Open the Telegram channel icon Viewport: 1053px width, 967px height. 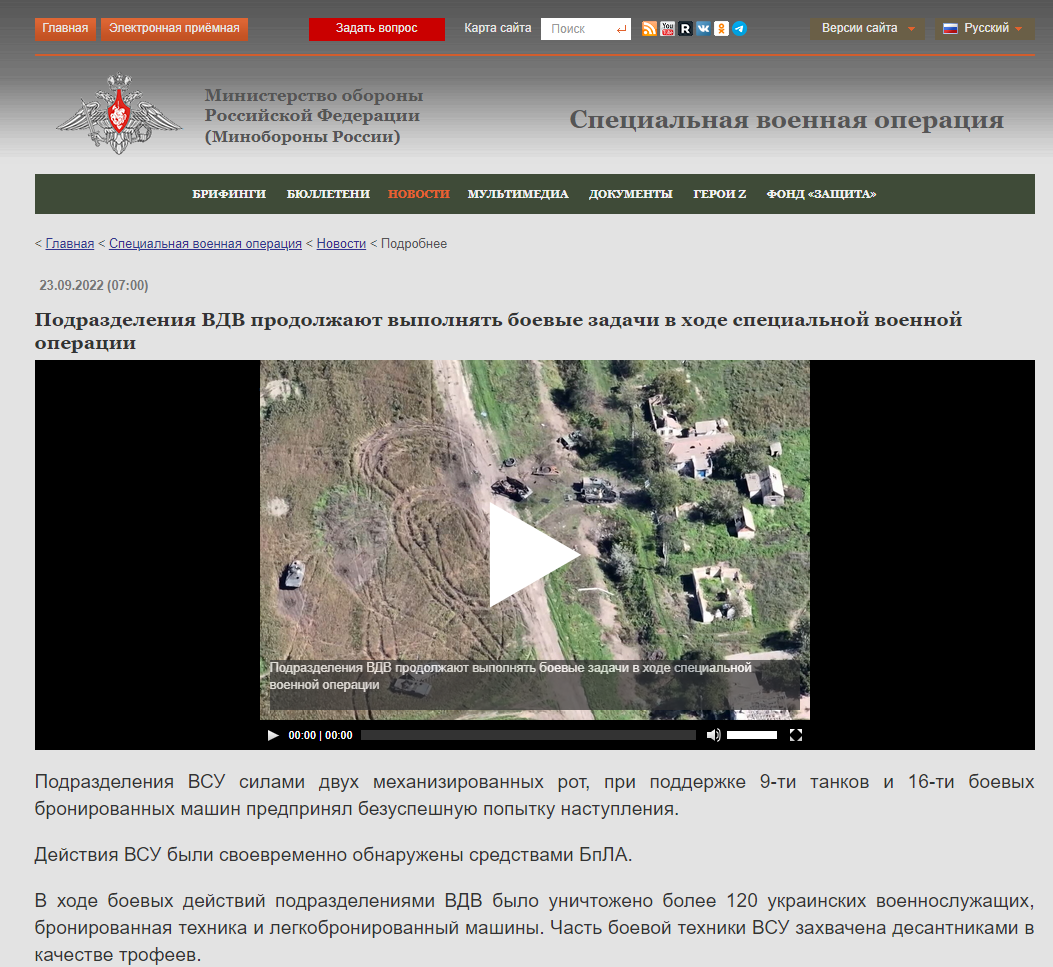(739, 29)
